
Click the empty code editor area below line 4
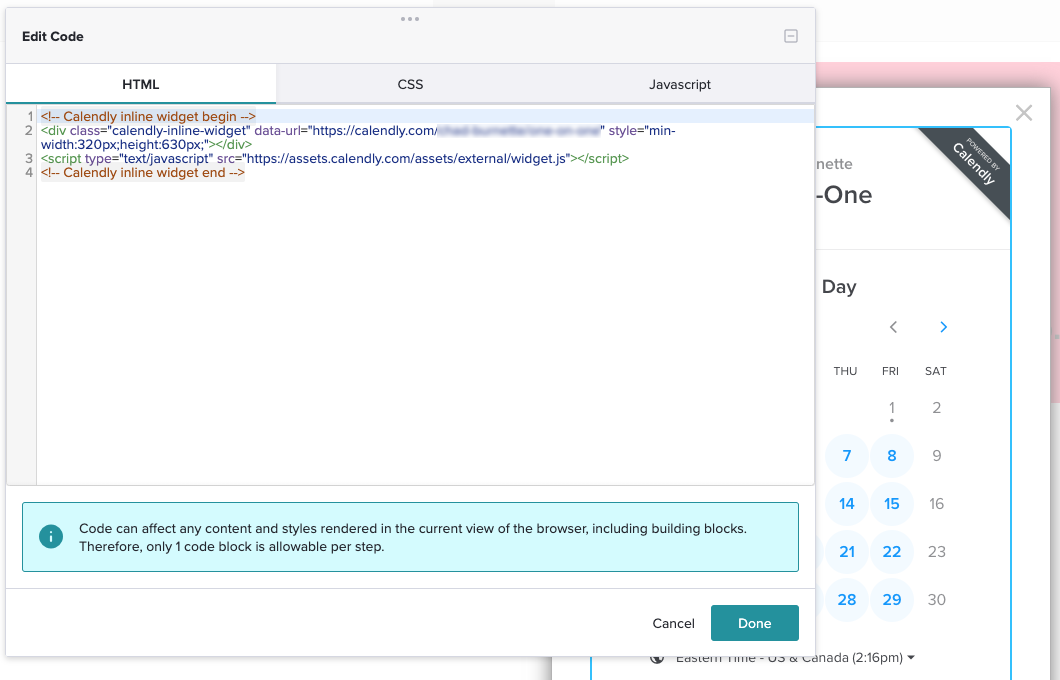pyautogui.click(x=426, y=331)
